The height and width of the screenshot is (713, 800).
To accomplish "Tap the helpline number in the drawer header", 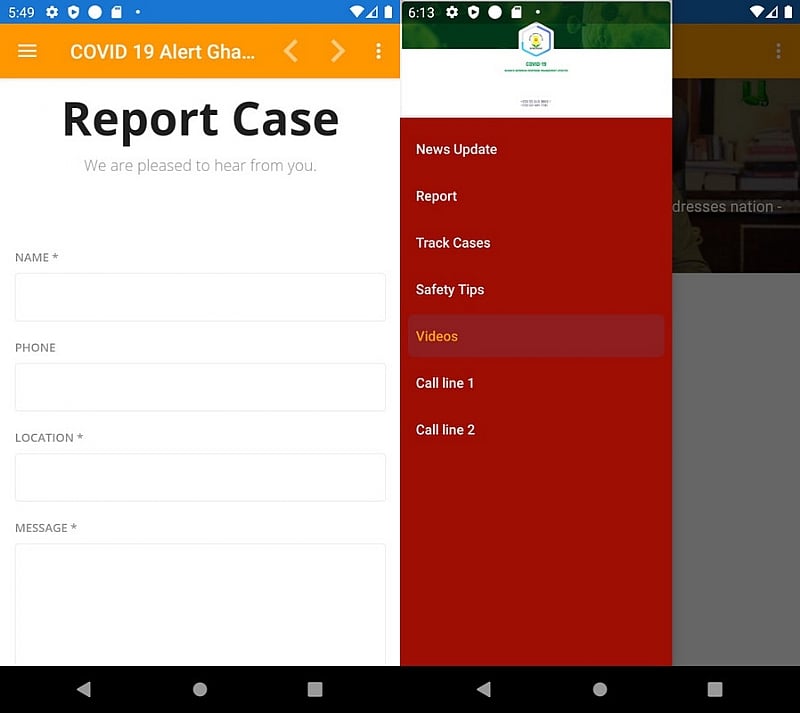I will click(x=536, y=101).
